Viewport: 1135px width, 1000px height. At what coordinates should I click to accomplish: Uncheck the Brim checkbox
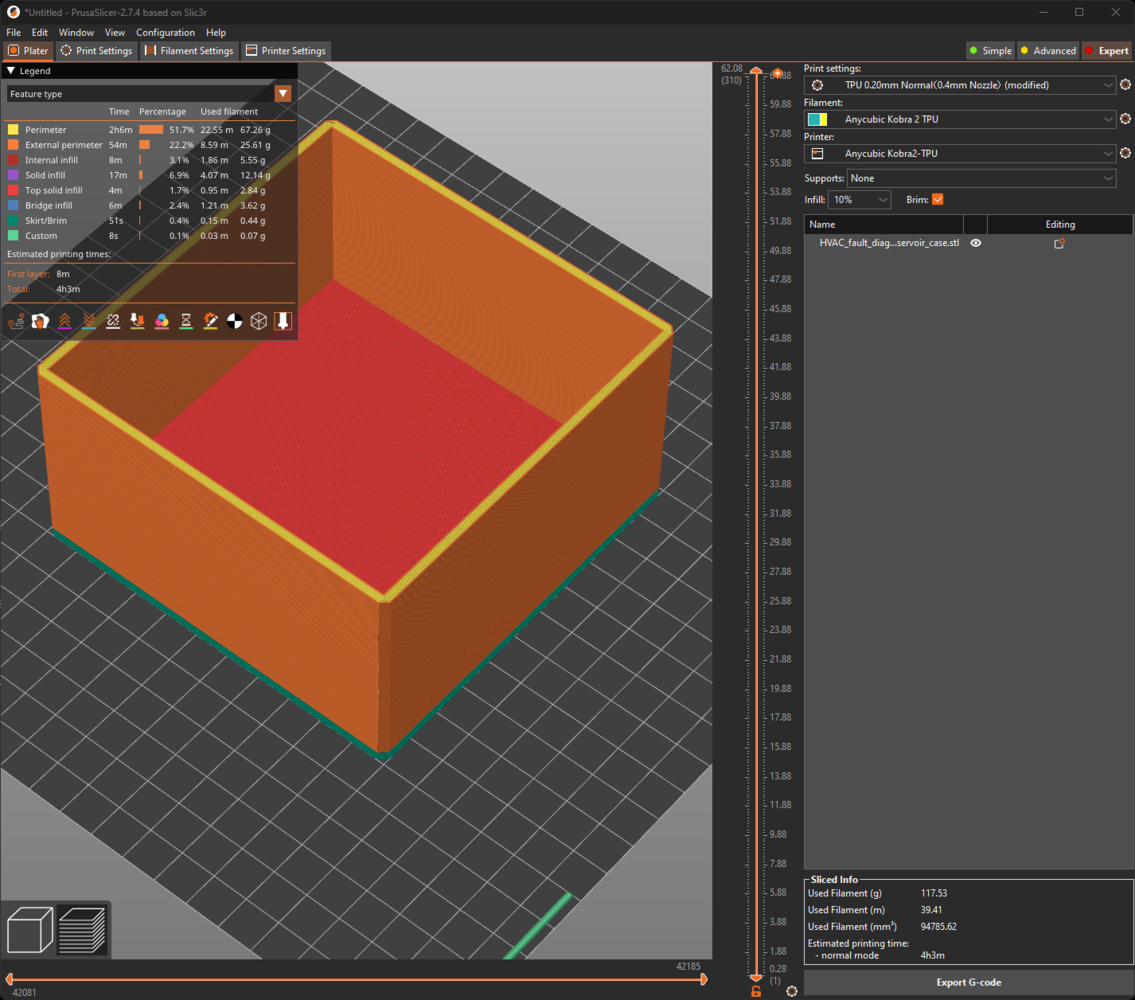pyautogui.click(x=937, y=200)
